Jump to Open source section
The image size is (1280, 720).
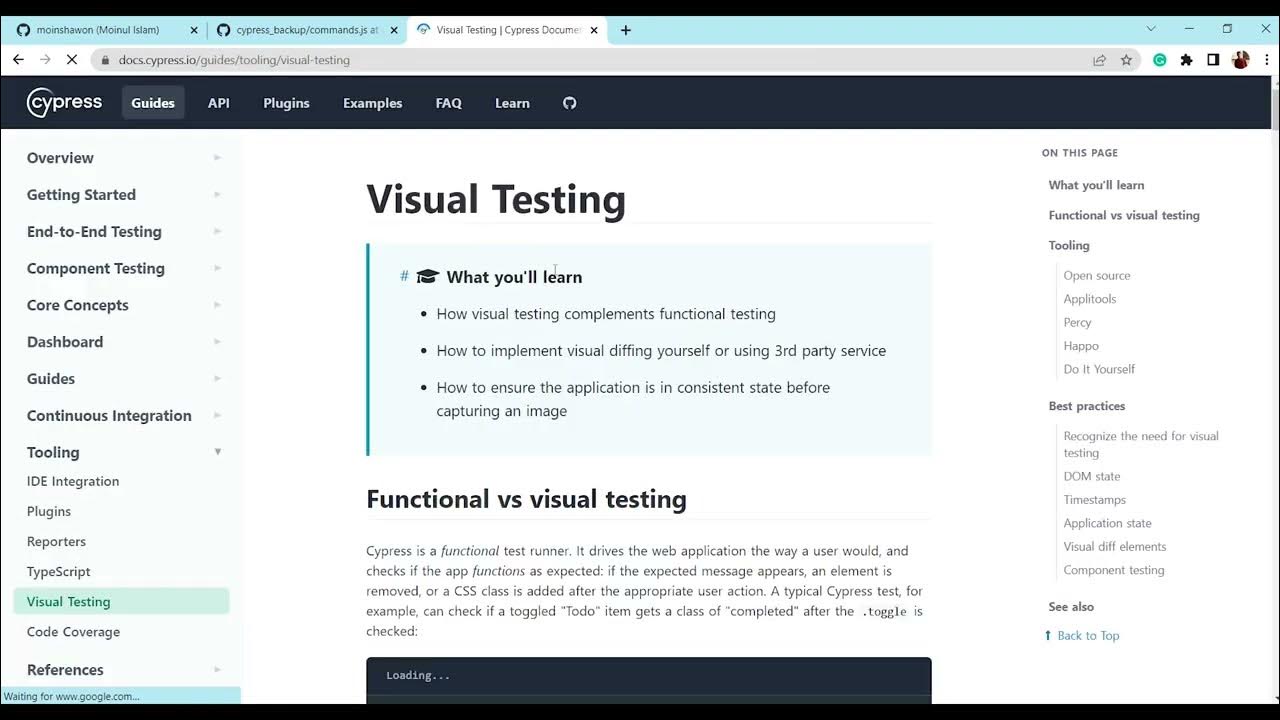1097,275
